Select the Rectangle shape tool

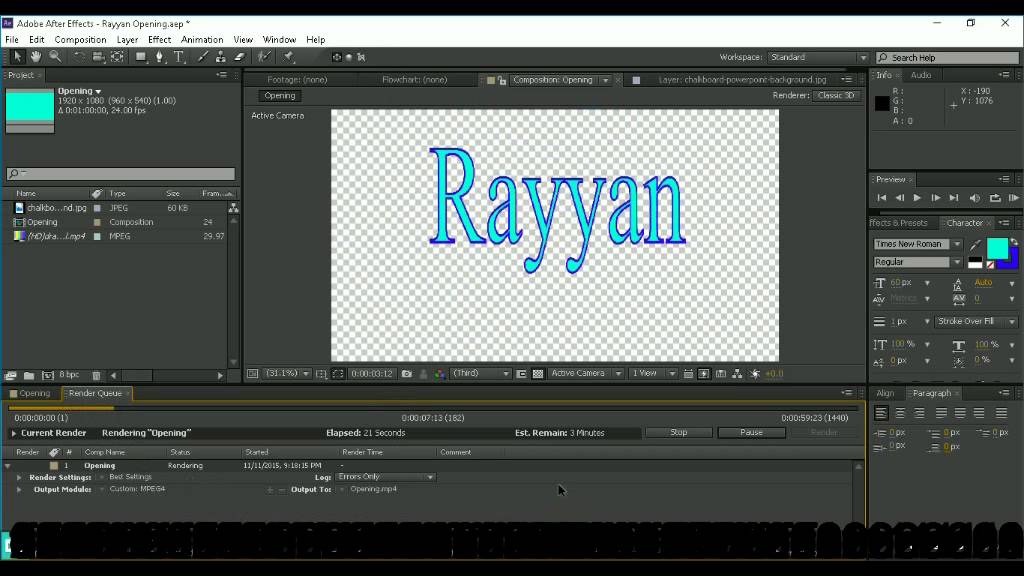(140, 57)
